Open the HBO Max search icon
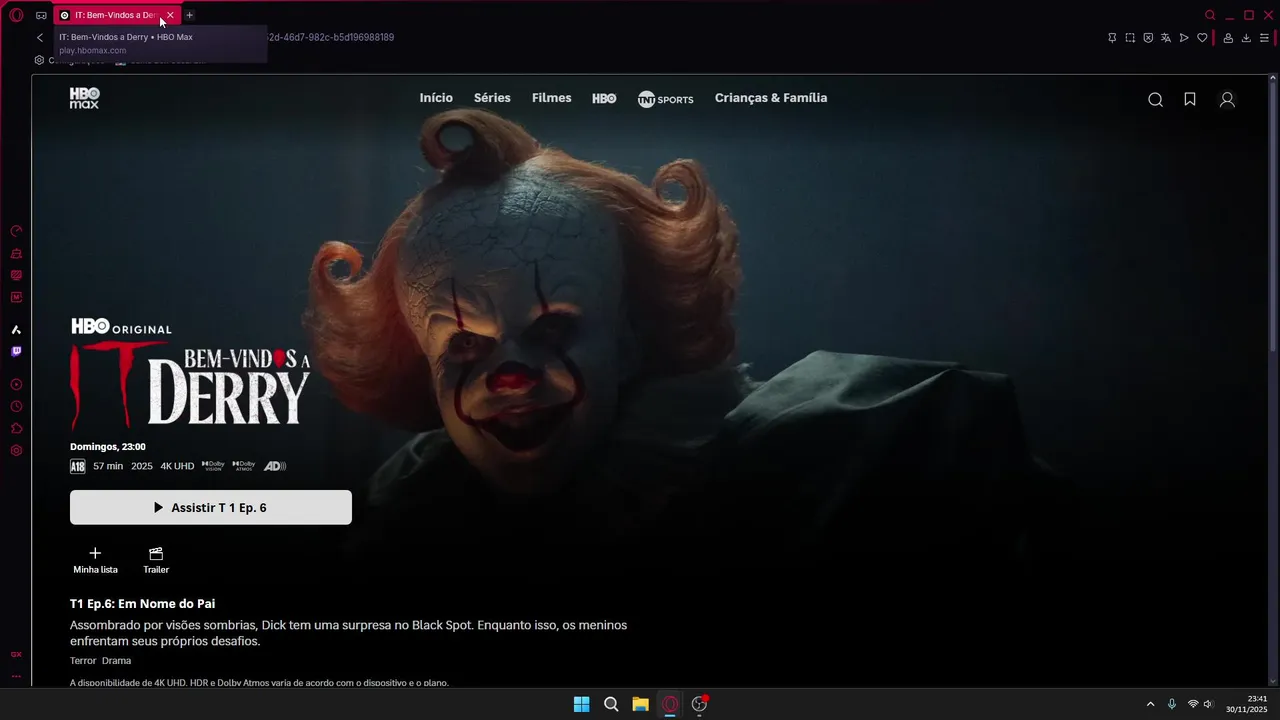Viewport: 1280px width, 720px height. click(x=1155, y=99)
